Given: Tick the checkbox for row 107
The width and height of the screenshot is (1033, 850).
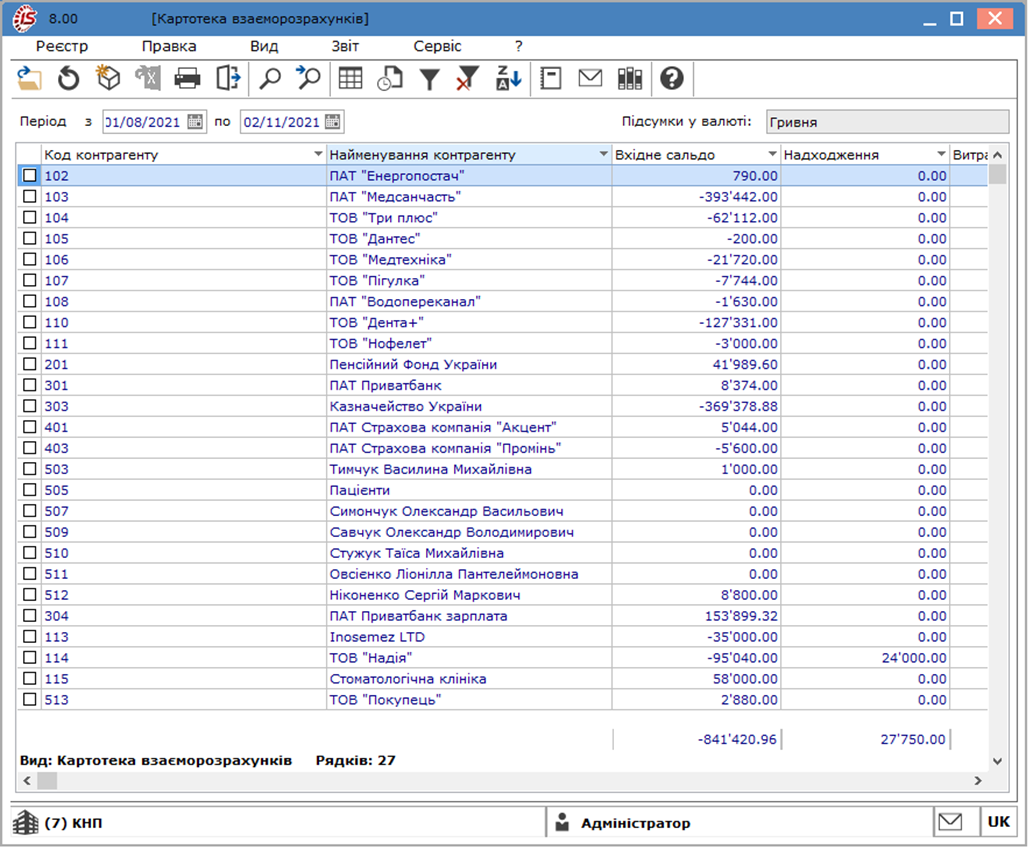Looking at the screenshot, I should tap(30, 280).
